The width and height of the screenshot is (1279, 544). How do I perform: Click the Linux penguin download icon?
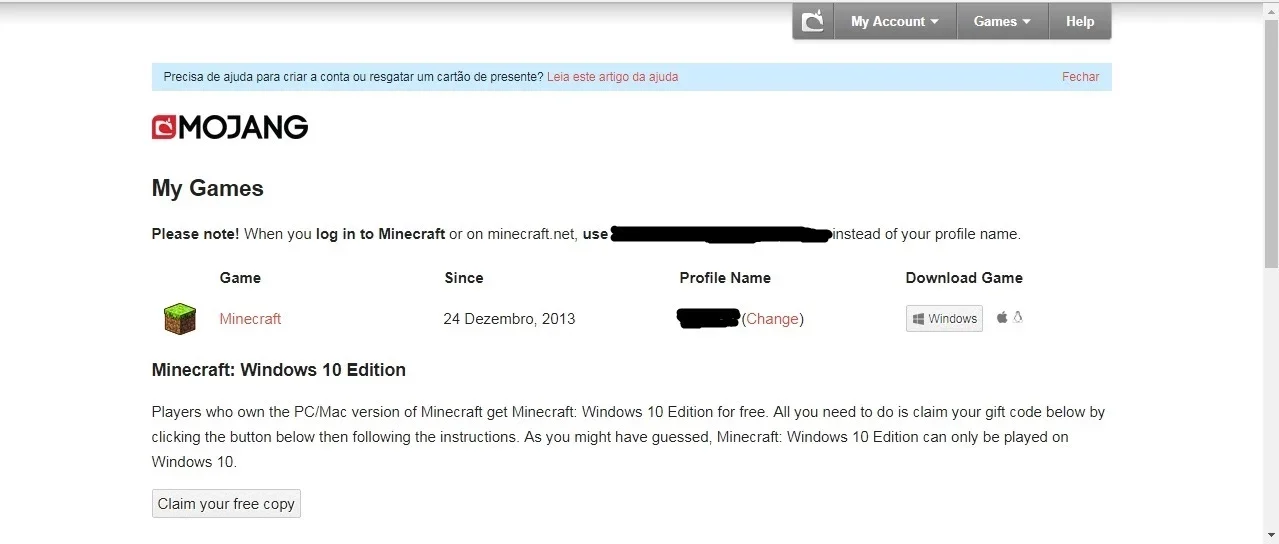point(1018,318)
